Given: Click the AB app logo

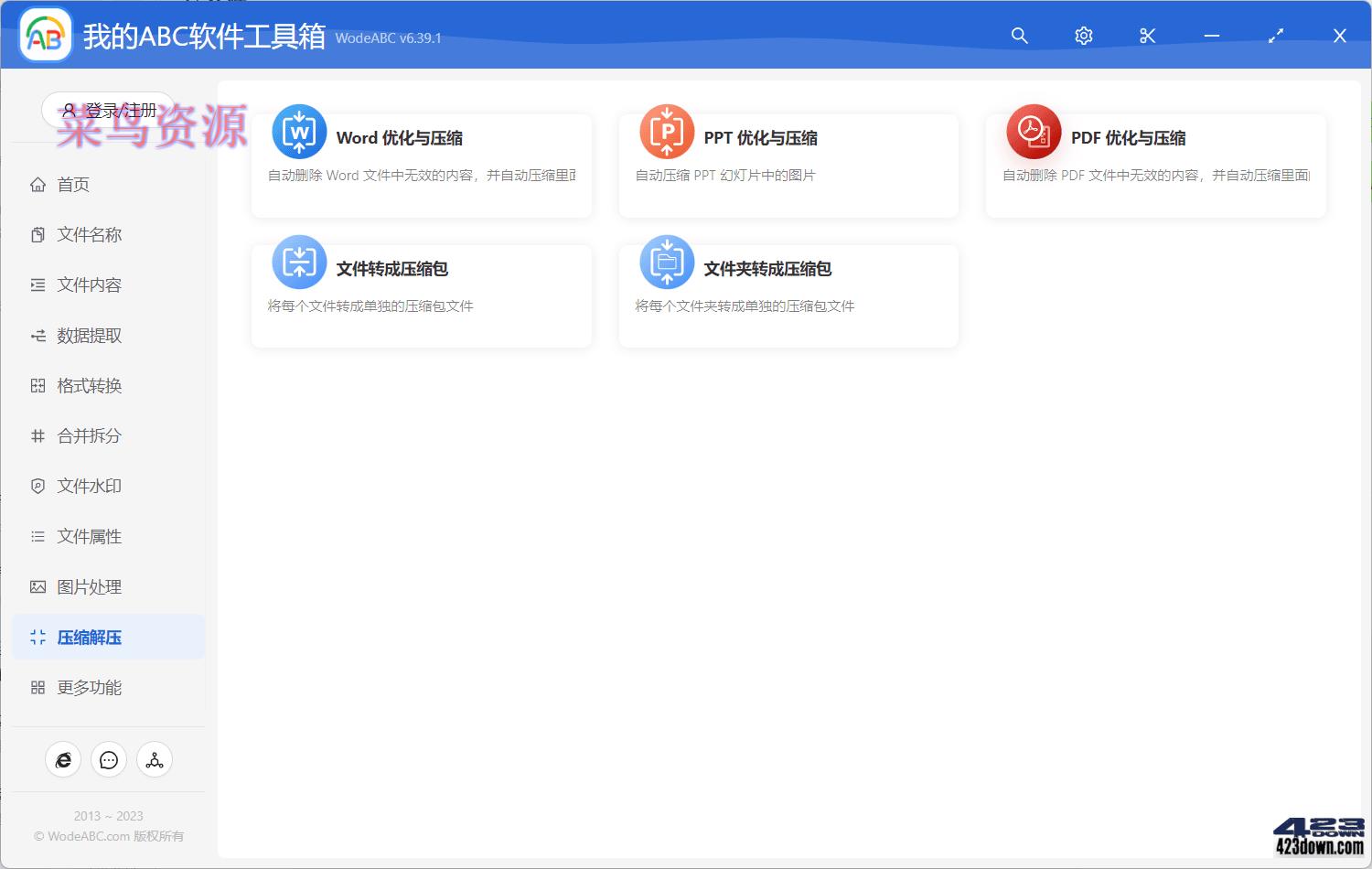Looking at the screenshot, I should pos(44,36).
